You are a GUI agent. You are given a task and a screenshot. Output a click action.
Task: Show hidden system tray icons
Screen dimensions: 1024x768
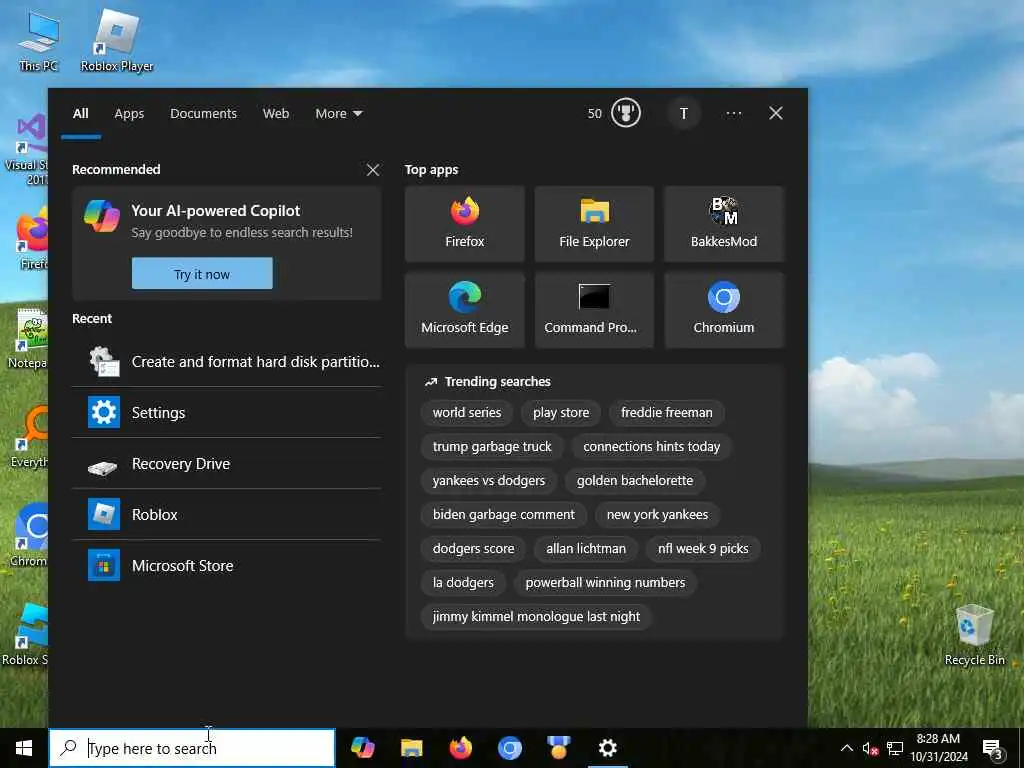(846, 748)
